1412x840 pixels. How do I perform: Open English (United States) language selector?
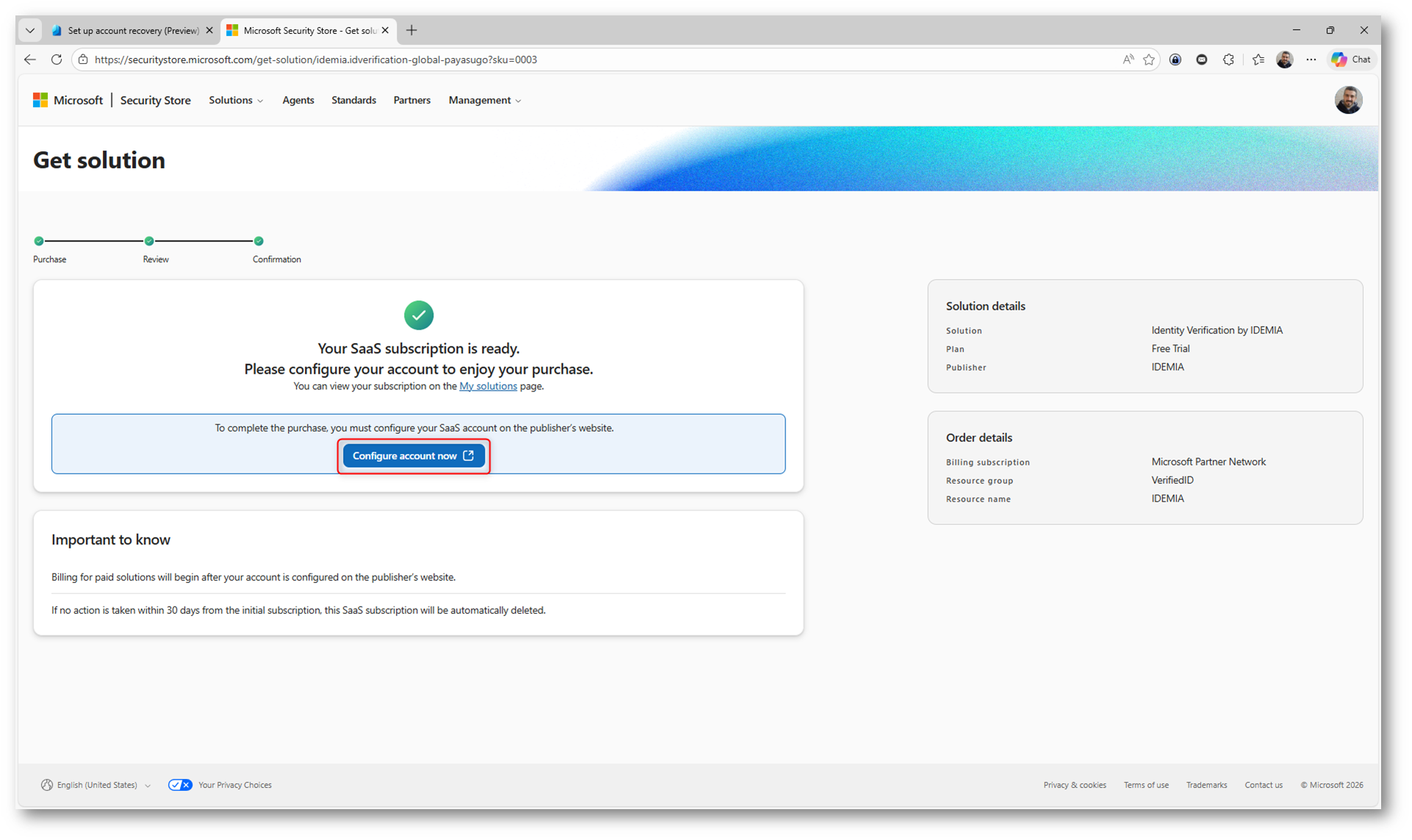(96, 785)
